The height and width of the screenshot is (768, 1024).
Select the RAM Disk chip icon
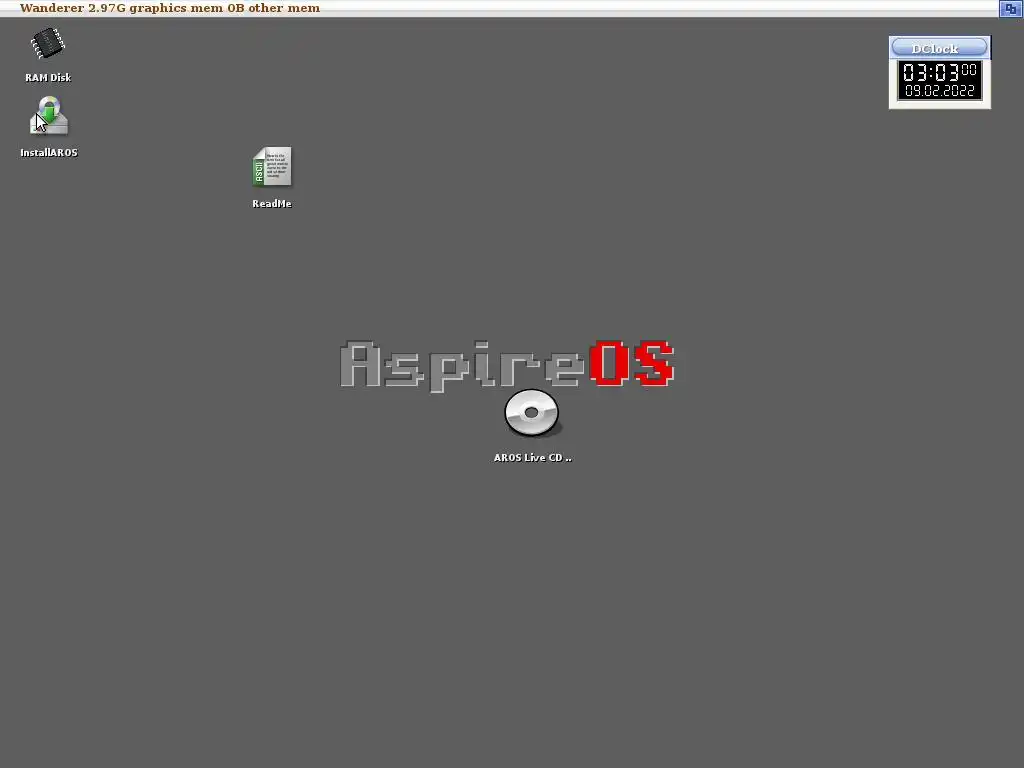[48, 44]
